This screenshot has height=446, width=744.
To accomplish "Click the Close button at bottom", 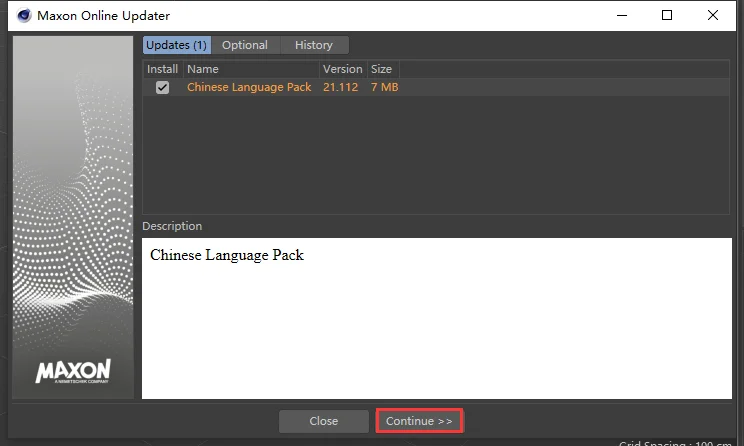I will point(324,421).
